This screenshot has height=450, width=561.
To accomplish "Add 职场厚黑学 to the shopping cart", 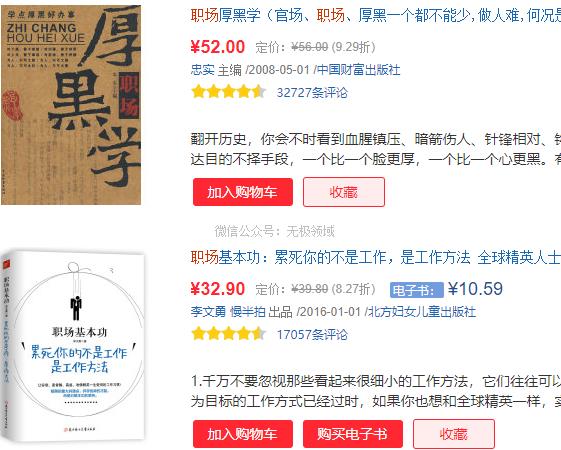I will [x=243, y=192].
